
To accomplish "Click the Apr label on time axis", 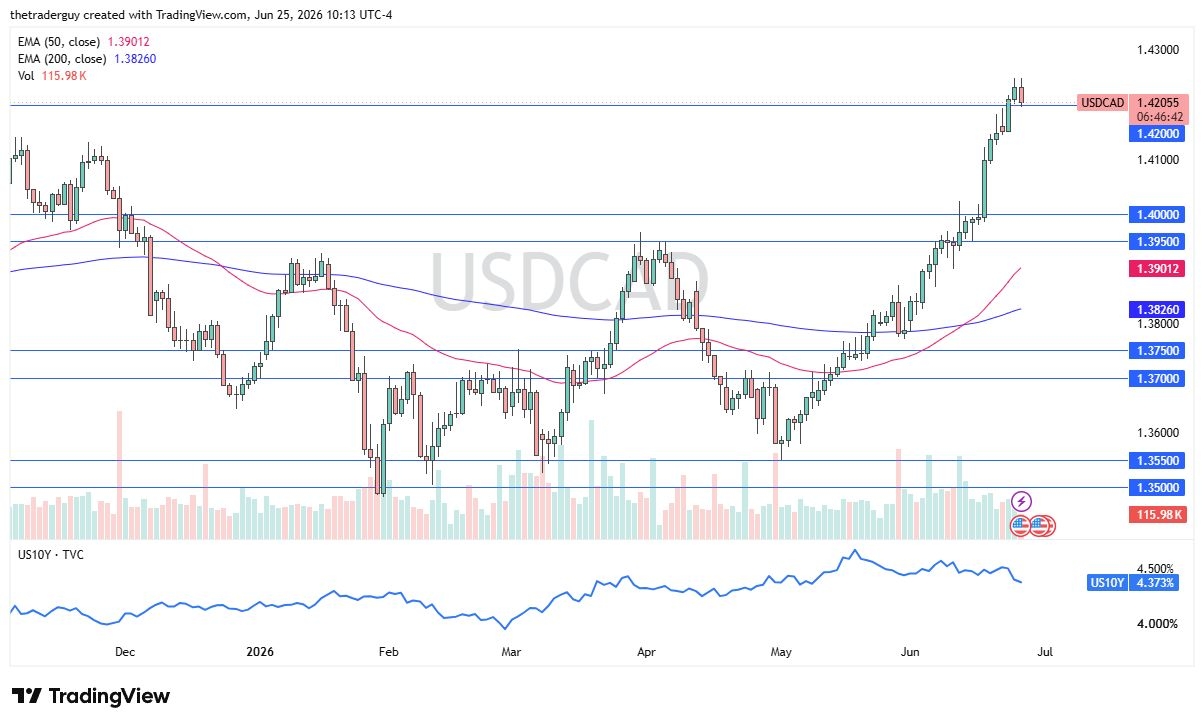I will pyautogui.click(x=646, y=652).
